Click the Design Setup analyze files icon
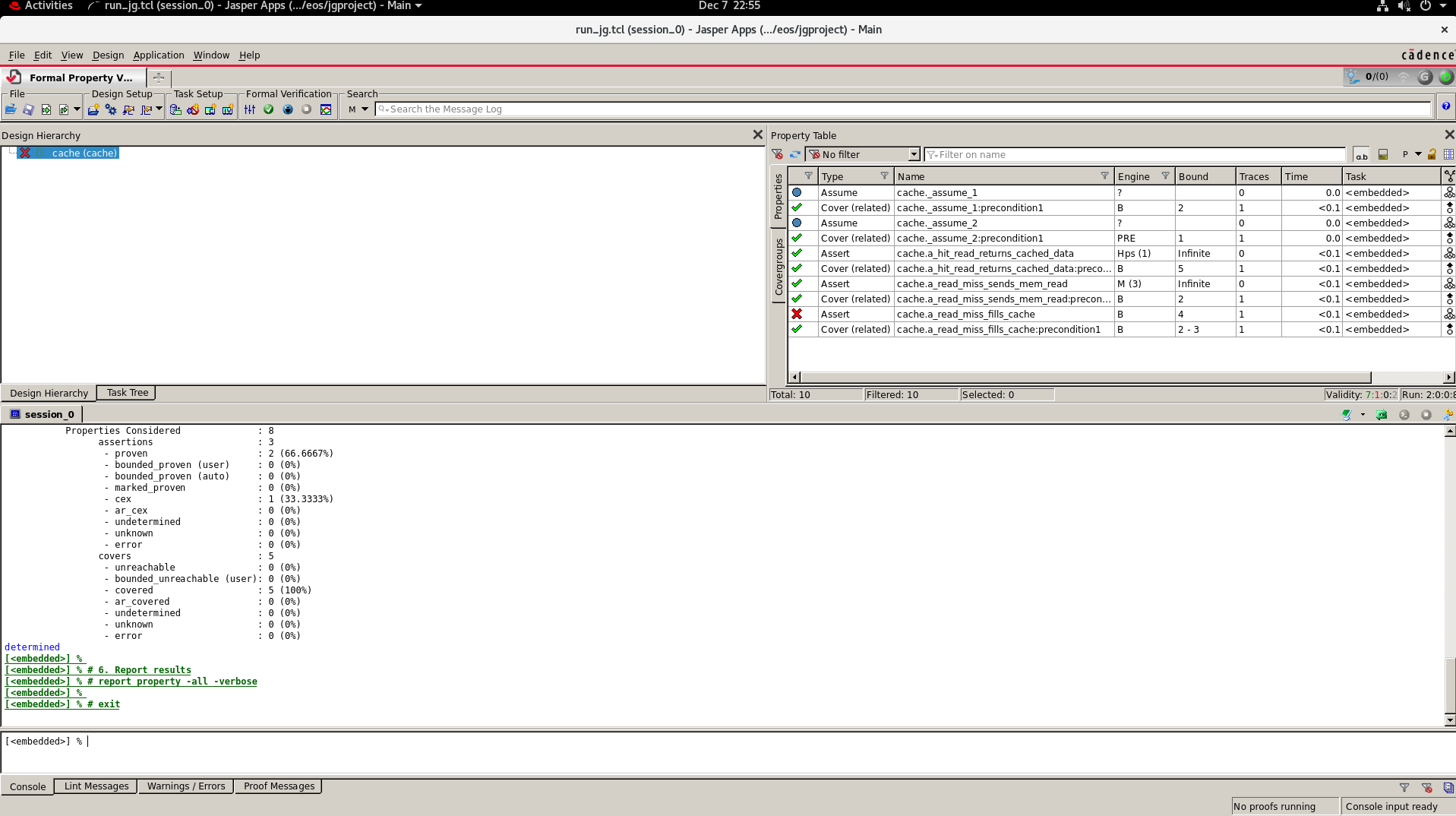This screenshot has width=1456, height=816. (x=93, y=109)
